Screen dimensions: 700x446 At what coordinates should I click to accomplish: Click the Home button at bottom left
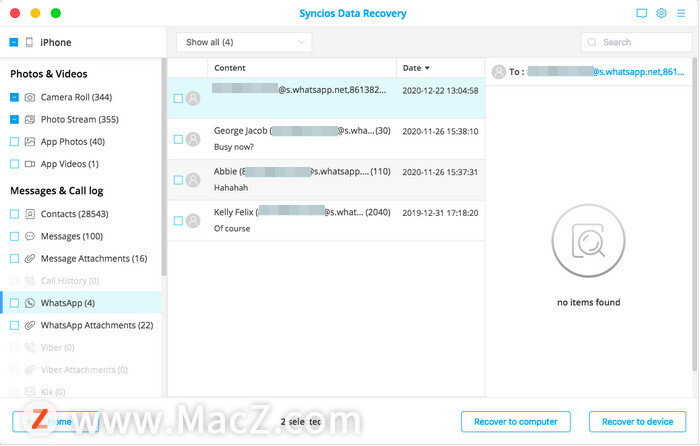point(56,422)
